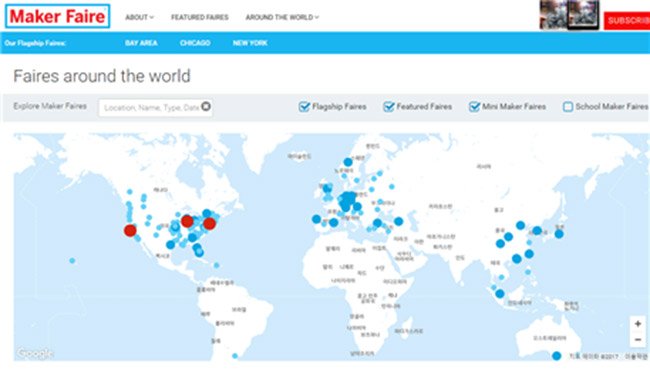The image size is (650, 370).
Task: Clear the Explore Maker Faires search field
Action: [206, 106]
